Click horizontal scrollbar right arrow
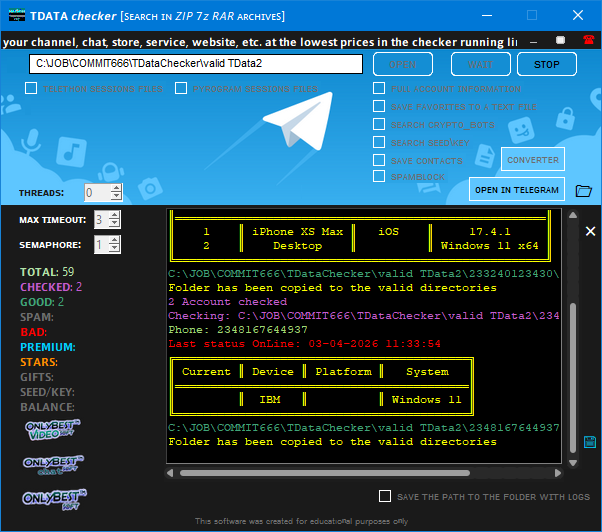The image size is (602, 532). [558, 473]
